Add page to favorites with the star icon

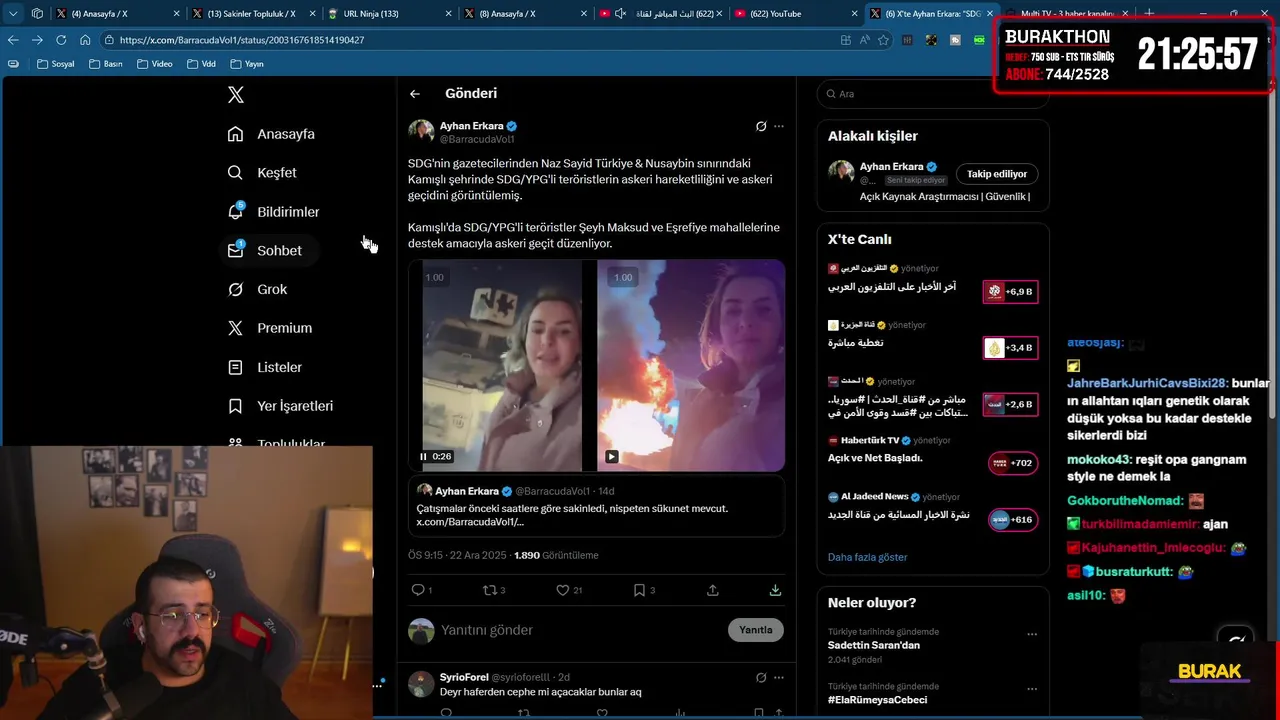click(x=883, y=40)
